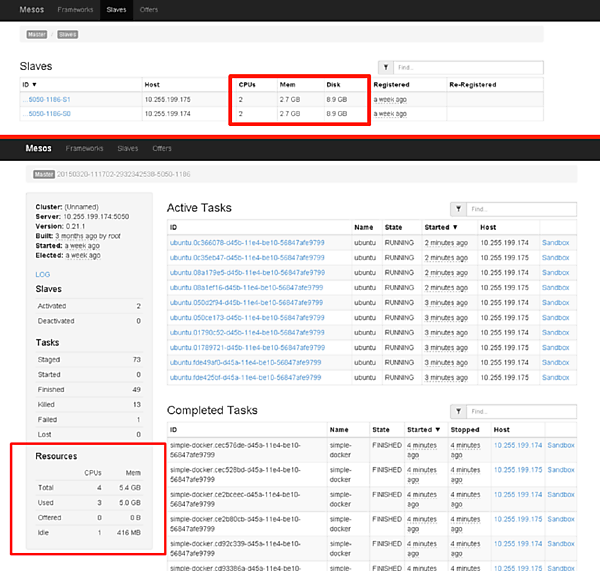This screenshot has width=600, height=571.
Task: Open the LOG link in the cluster sidebar
Action: pyautogui.click(x=42, y=273)
